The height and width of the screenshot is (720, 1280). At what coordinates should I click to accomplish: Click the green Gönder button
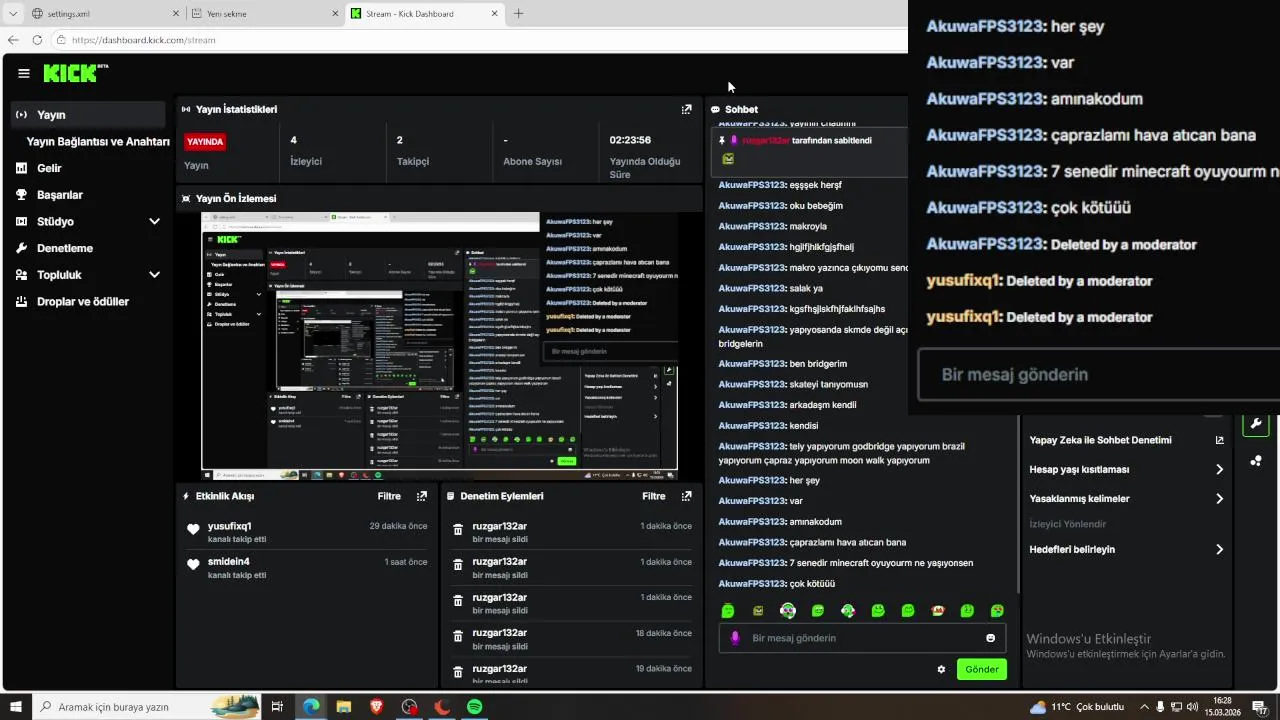(982, 670)
